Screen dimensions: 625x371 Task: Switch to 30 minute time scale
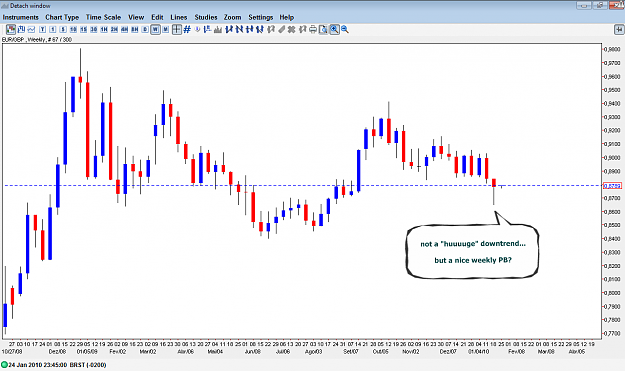tap(94, 29)
